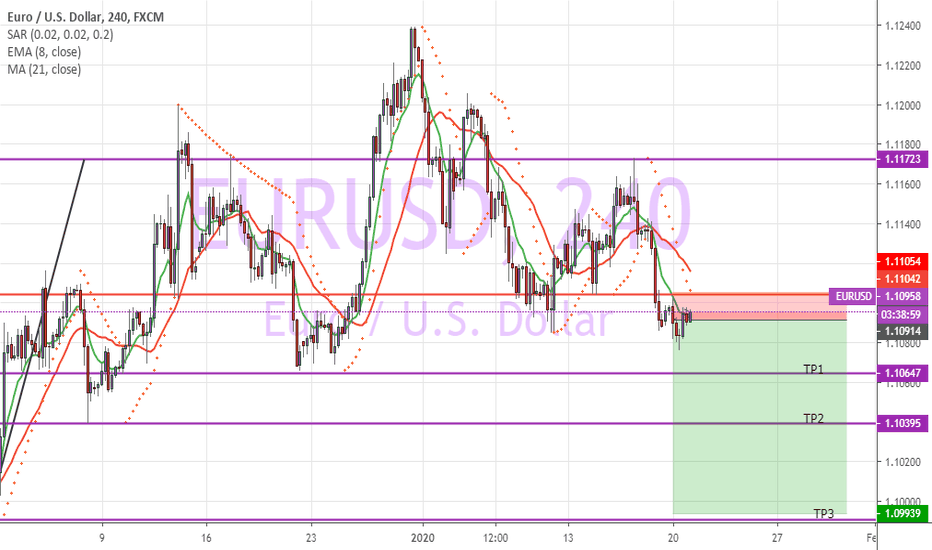
Task: Click the 03:38:59 bar countdown label
Action: pos(901,313)
